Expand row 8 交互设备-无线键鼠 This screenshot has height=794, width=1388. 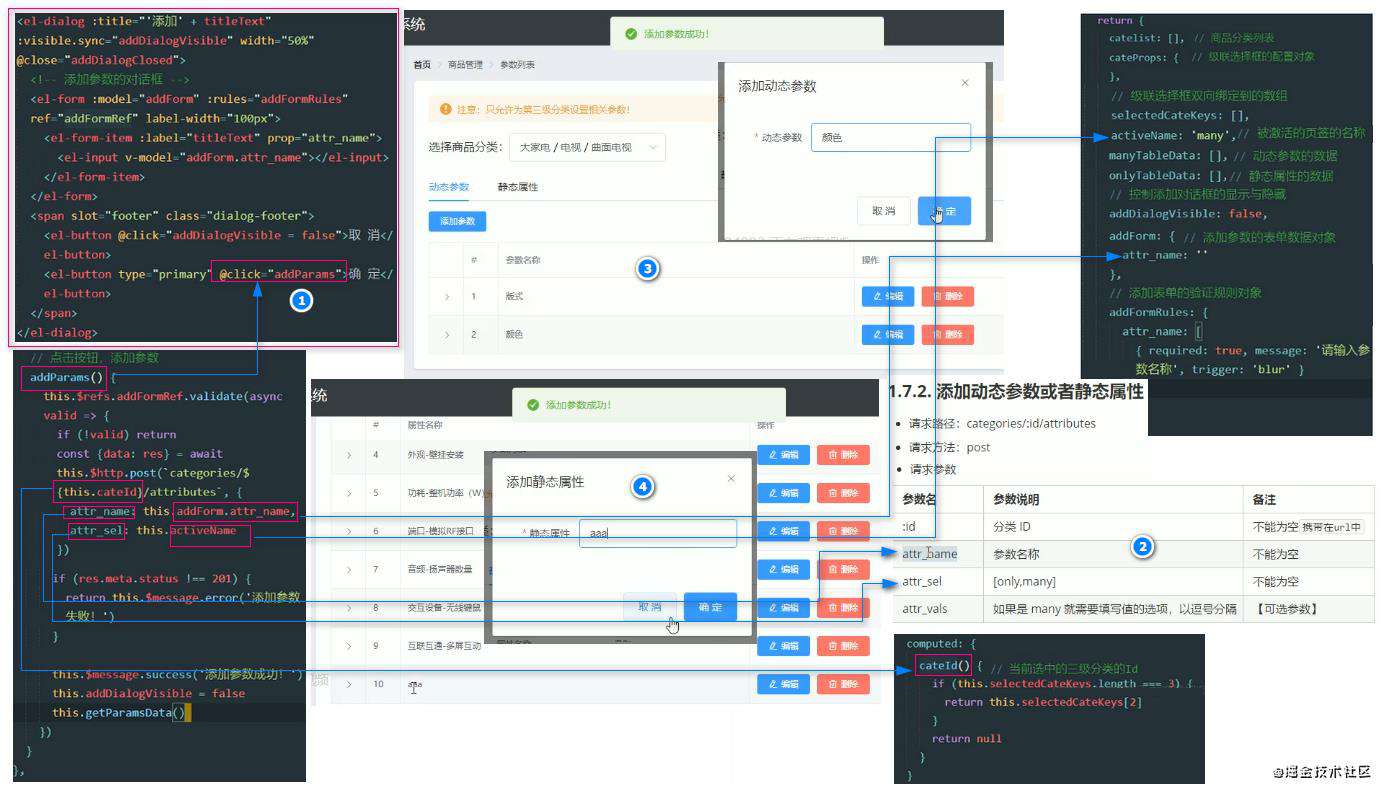(x=348, y=607)
